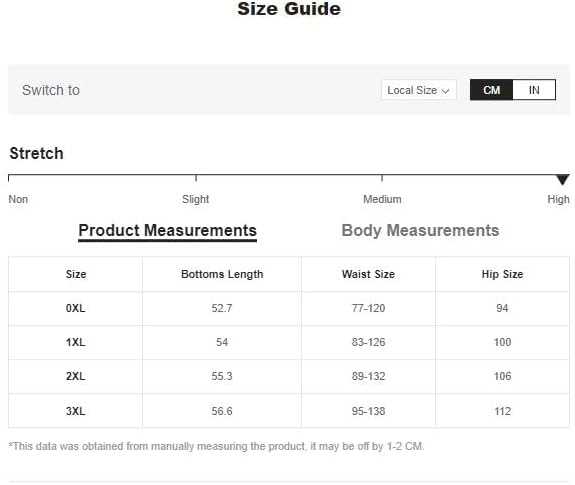The width and height of the screenshot is (575, 485).
Task: Open the Local Size dropdown
Action: (x=419, y=90)
